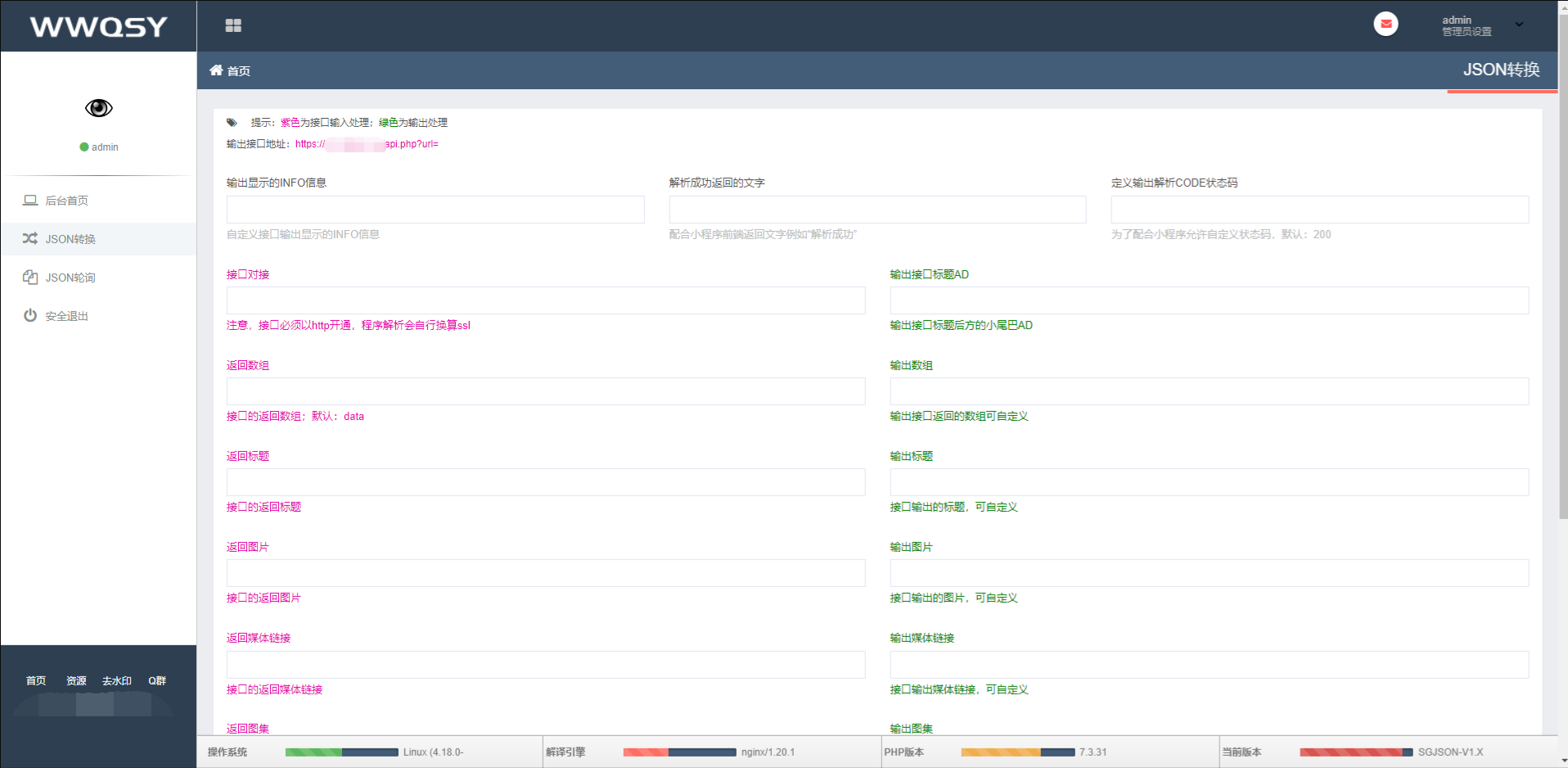The width and height of the screenshot is (1568, 768).
Task: Select 后台首页 in the sidebar menu
Action: click(x=65, y=199)
